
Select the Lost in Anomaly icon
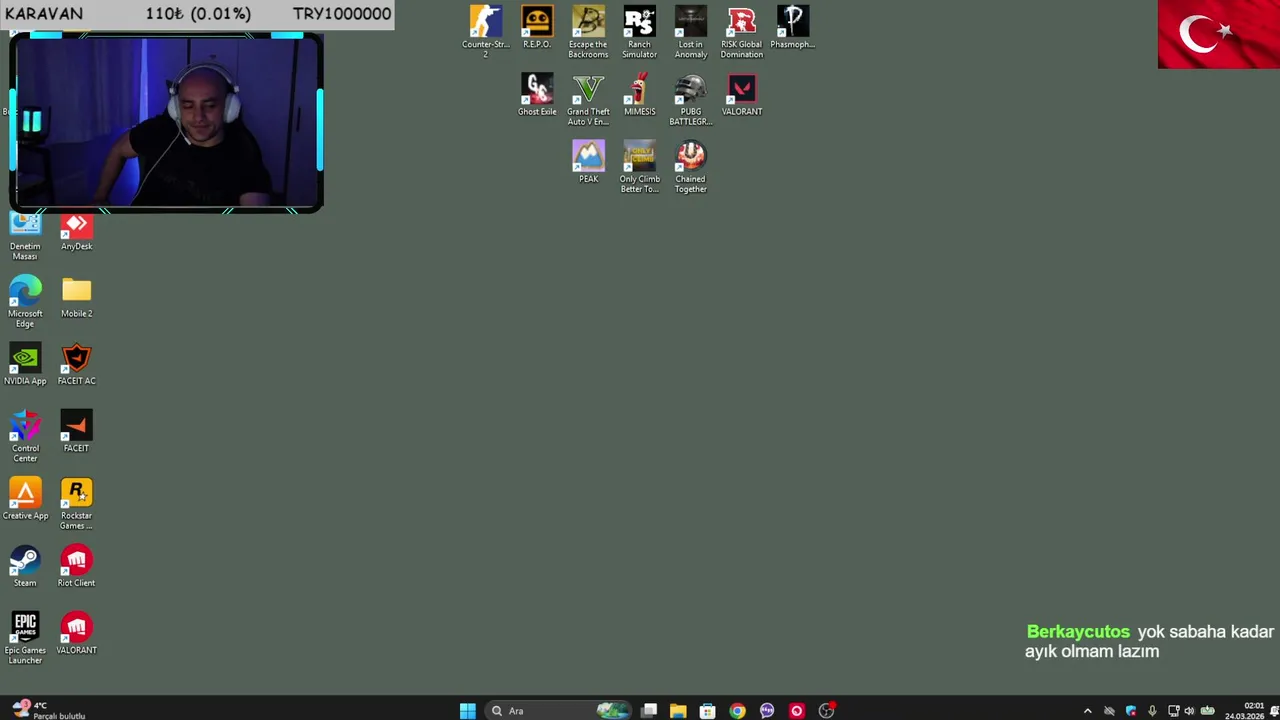click(690, 31)
